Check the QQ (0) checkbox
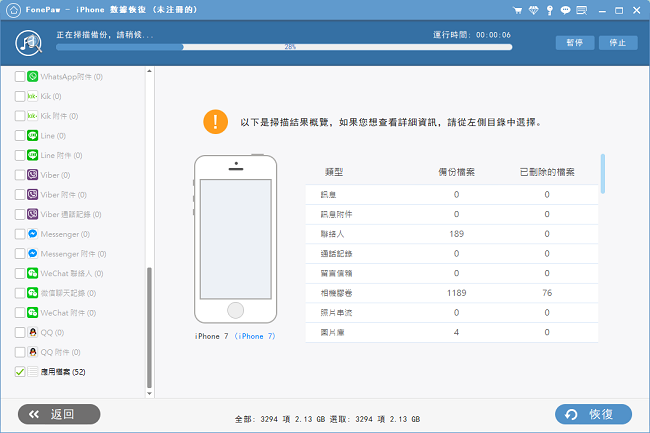650x433 pixels. pyautogui.click(x=19, y=332)
